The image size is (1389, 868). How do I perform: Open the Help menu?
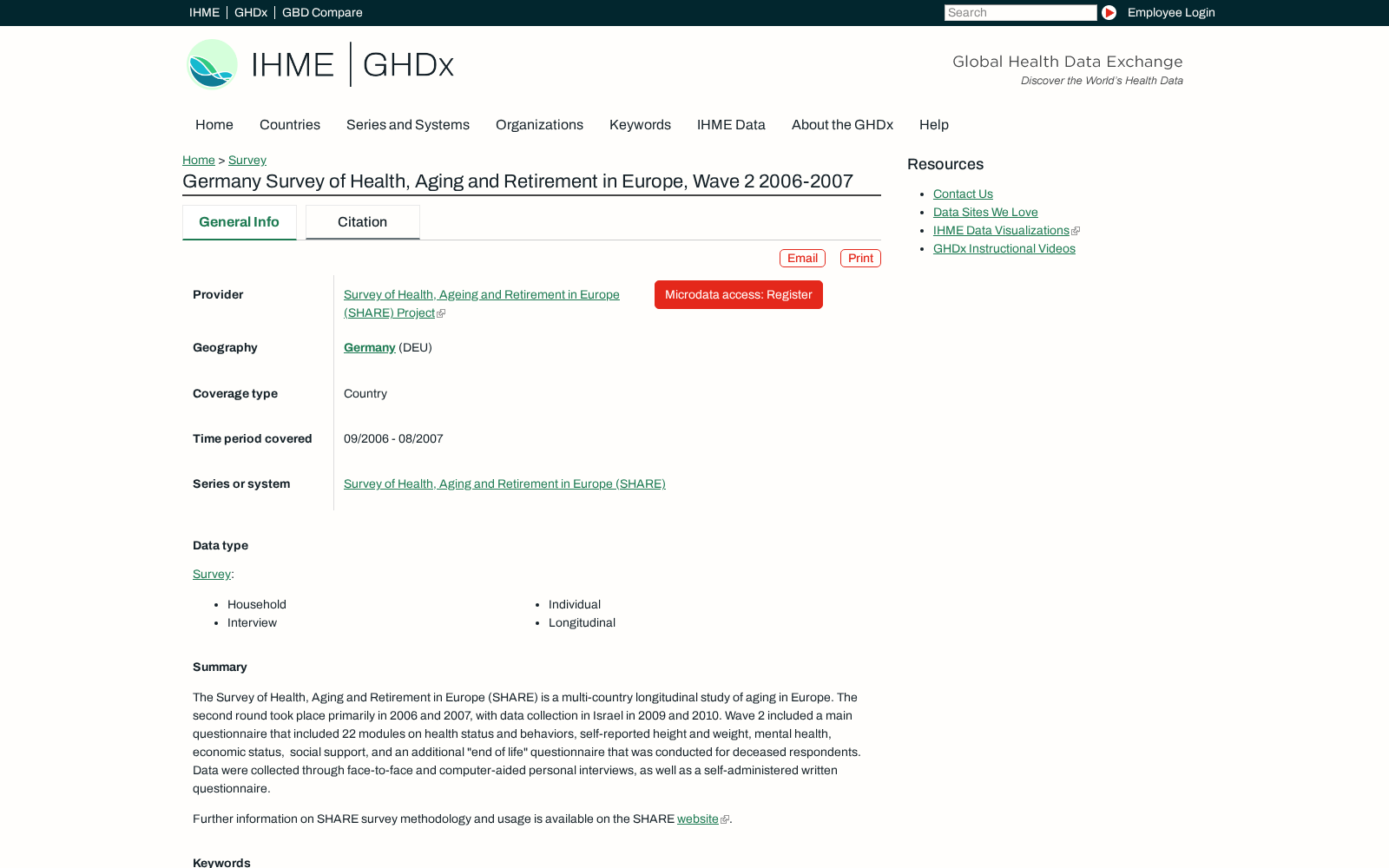[x=934, y=125]
